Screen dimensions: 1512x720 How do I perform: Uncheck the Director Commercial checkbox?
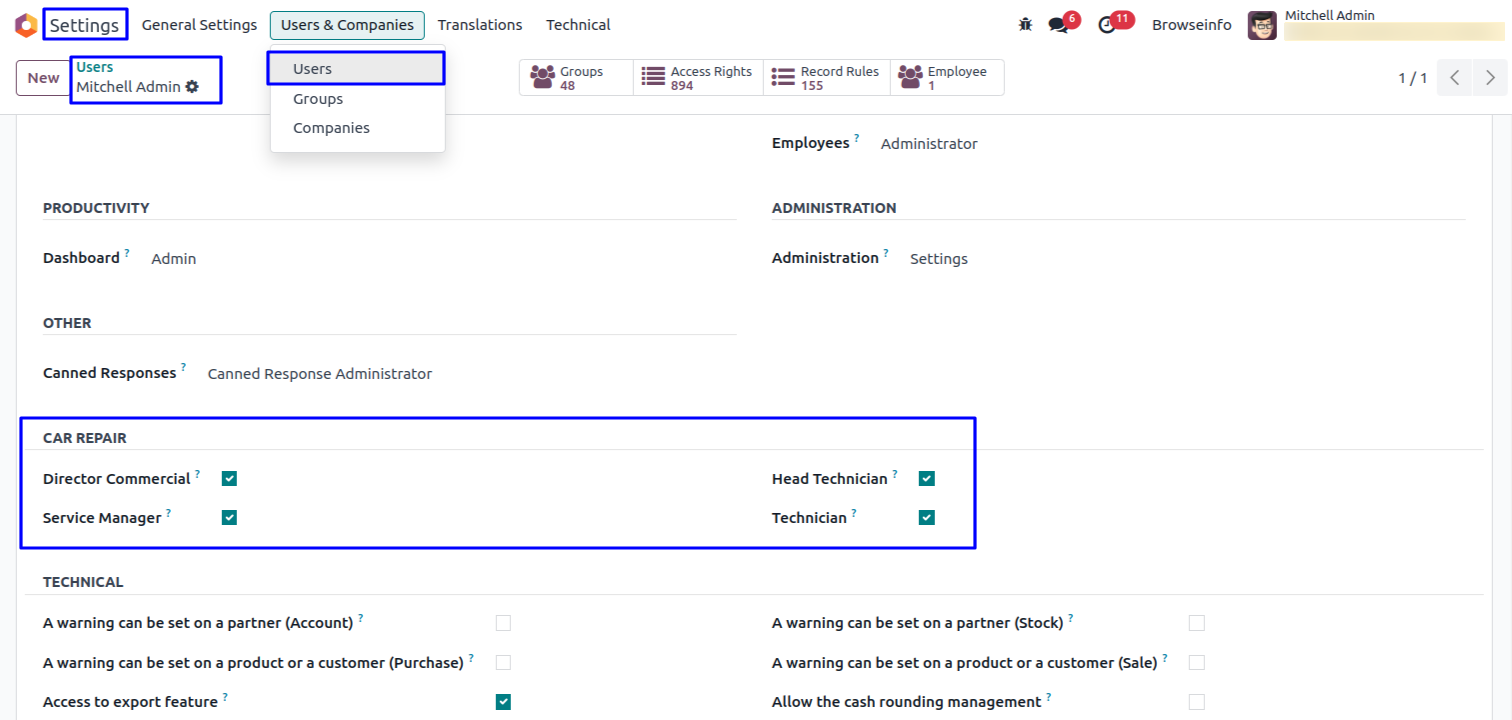(x=230, y=479)
